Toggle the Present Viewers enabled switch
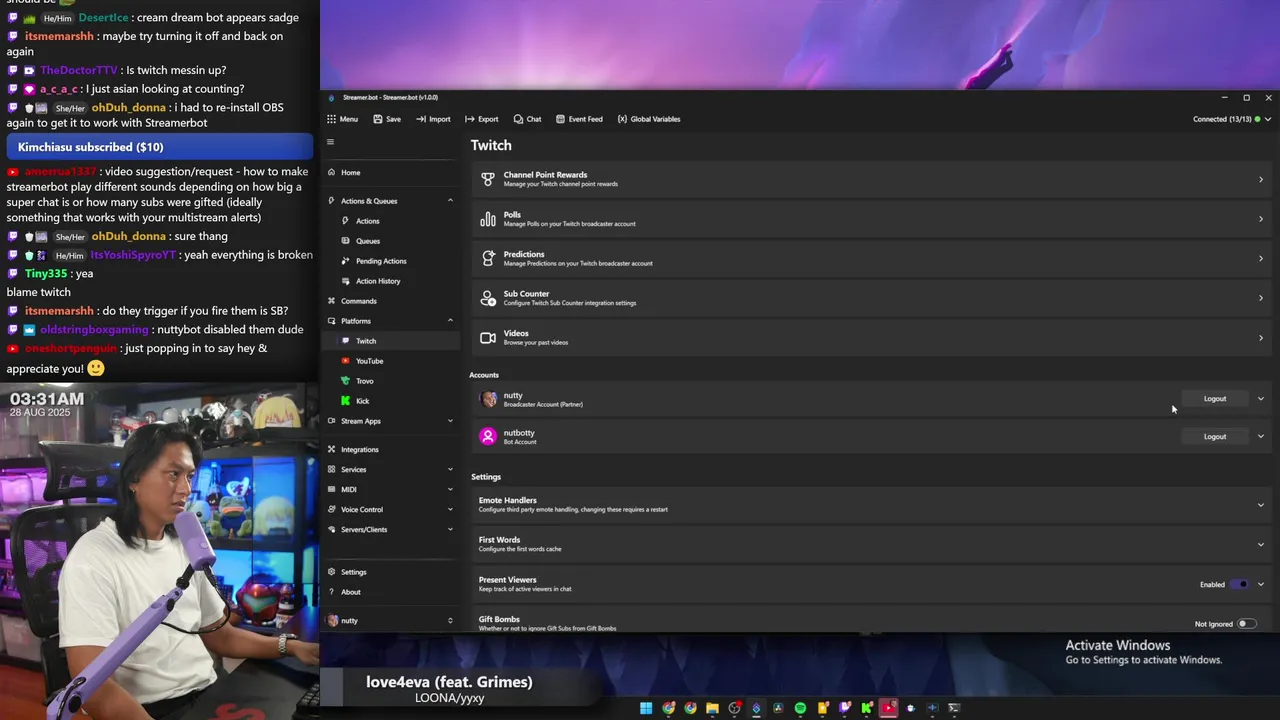The height and width of the screenshot is (720, 1280). pos(1240,585)
